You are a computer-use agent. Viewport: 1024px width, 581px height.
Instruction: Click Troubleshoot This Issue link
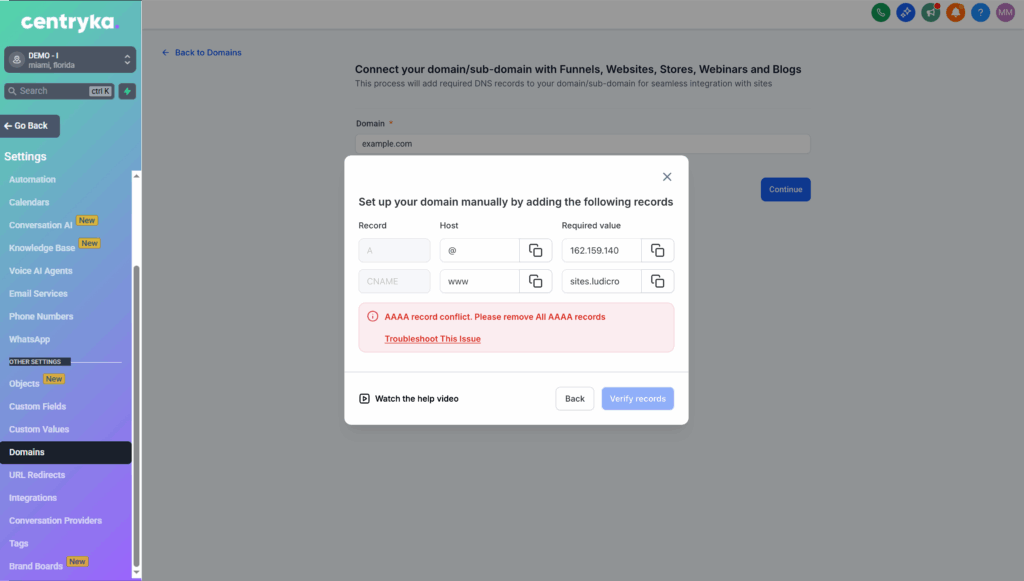(x=432, y=339)
